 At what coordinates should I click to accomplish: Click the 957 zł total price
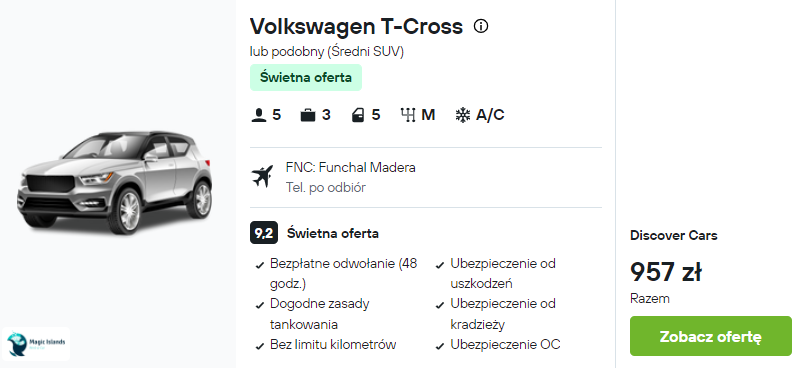(666, 272)
